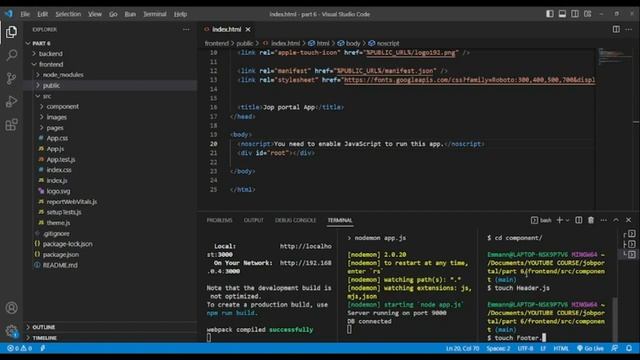Open the Selection menu

pos(68,14)
